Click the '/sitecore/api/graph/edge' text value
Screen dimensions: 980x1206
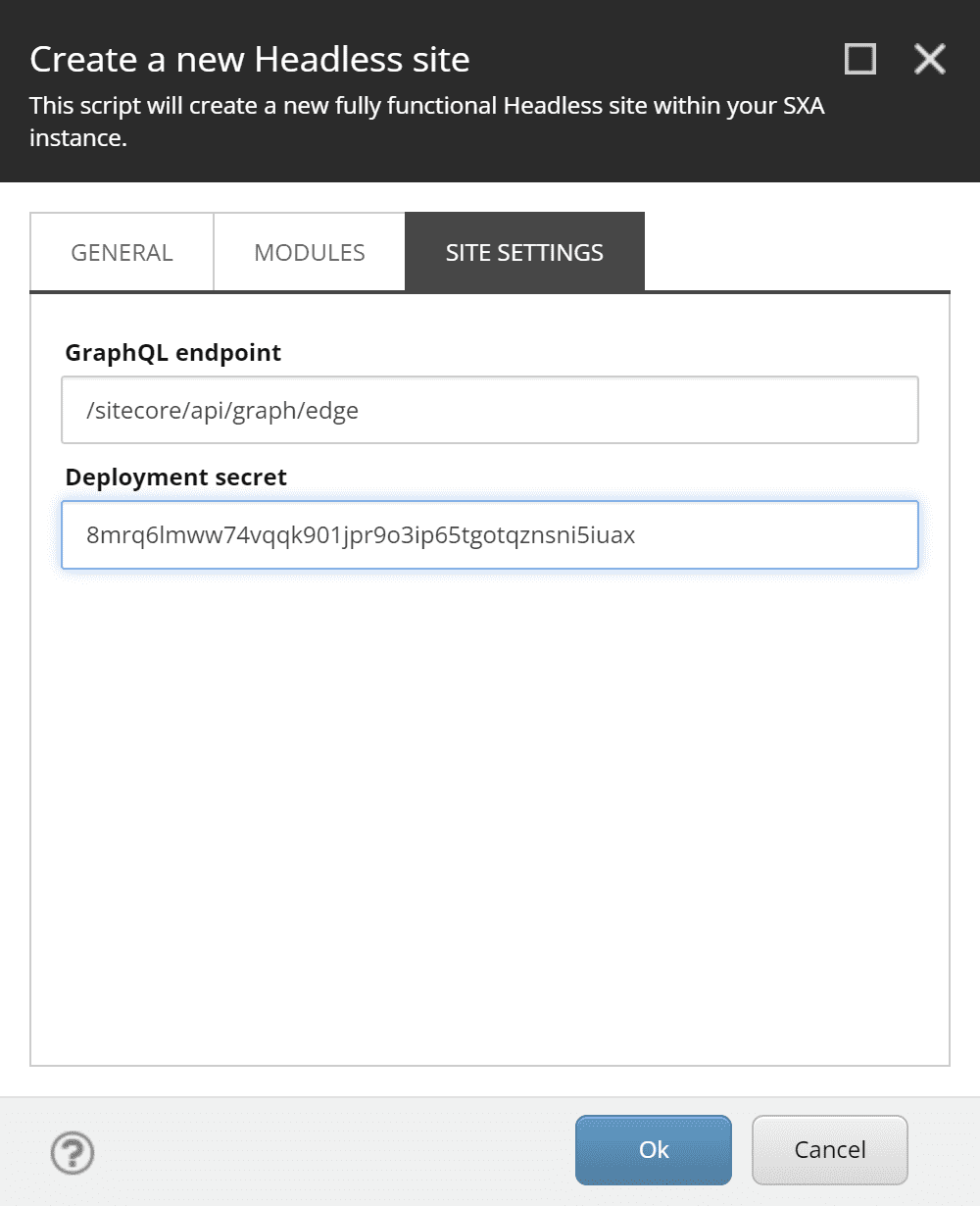(222, 410)
